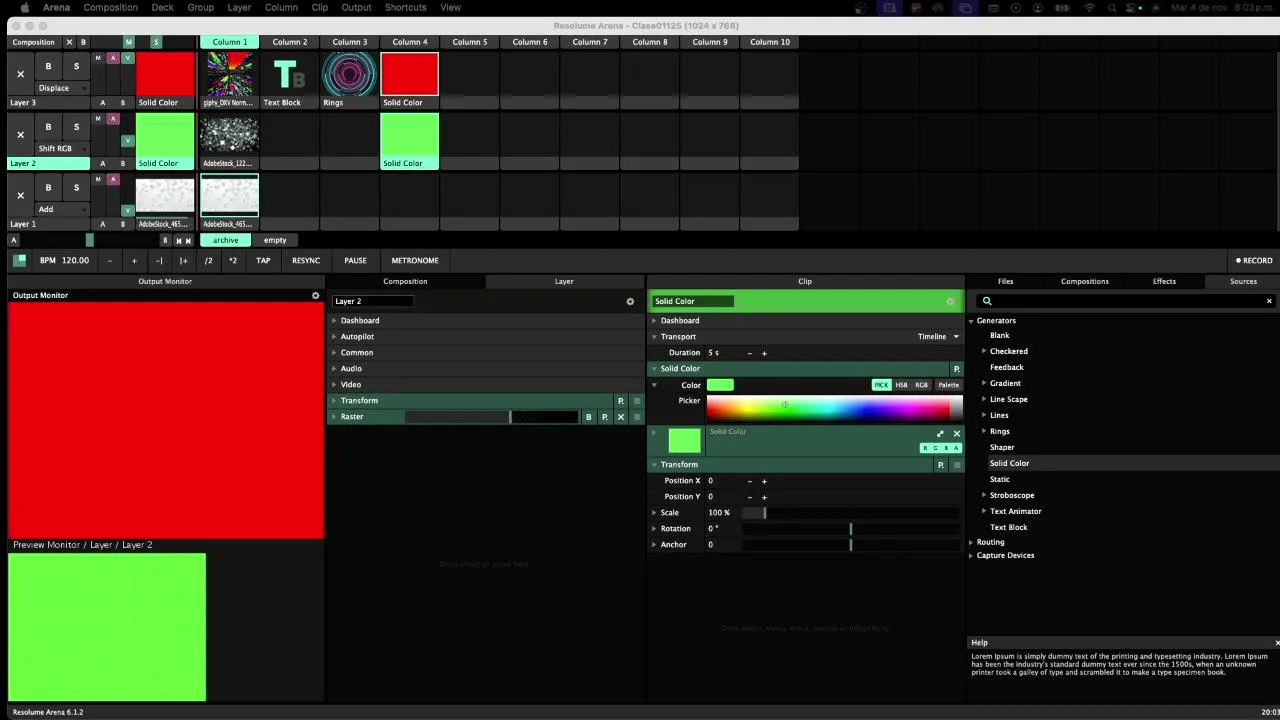Click the rainbow Picker color strip

pyautogui.click(x=834, y=407)
